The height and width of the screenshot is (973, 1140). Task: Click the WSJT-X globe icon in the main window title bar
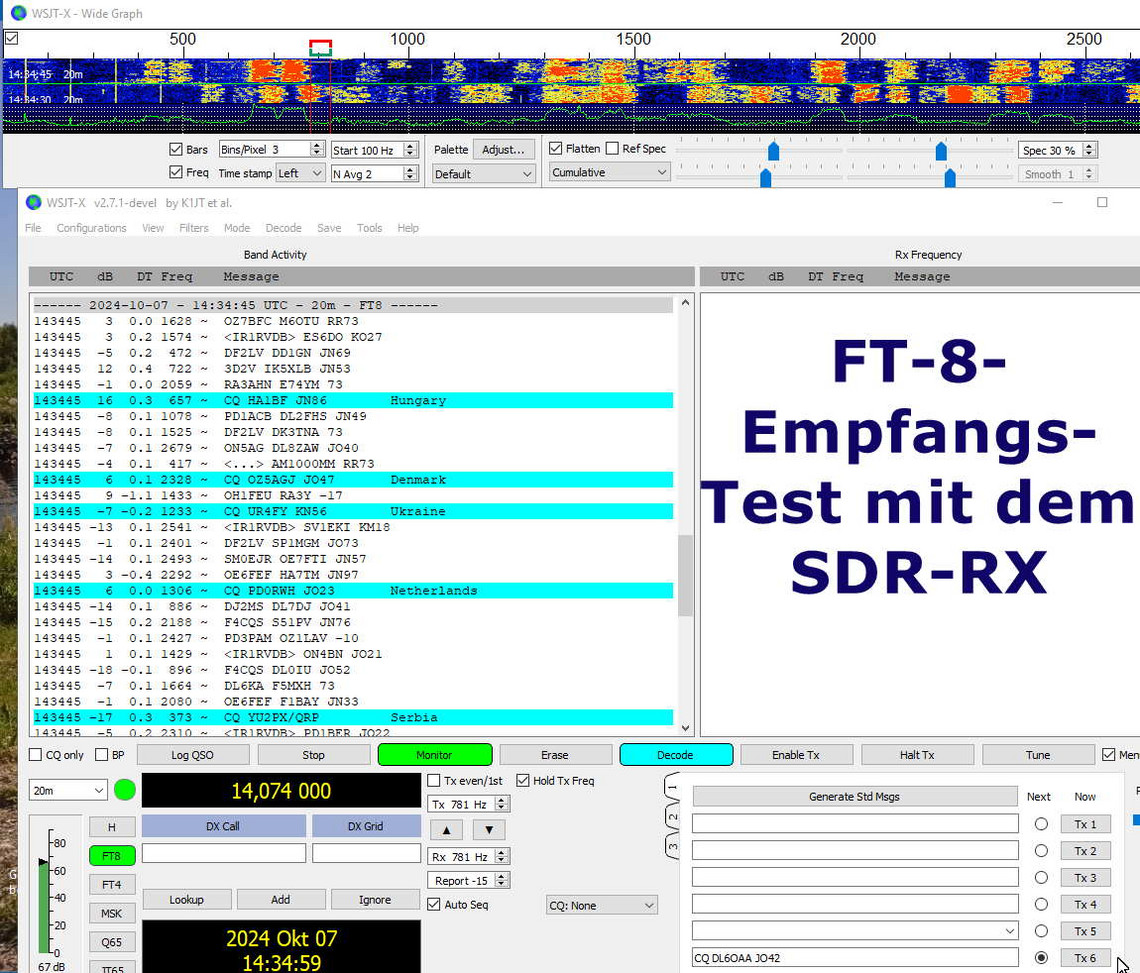(33, 202)
